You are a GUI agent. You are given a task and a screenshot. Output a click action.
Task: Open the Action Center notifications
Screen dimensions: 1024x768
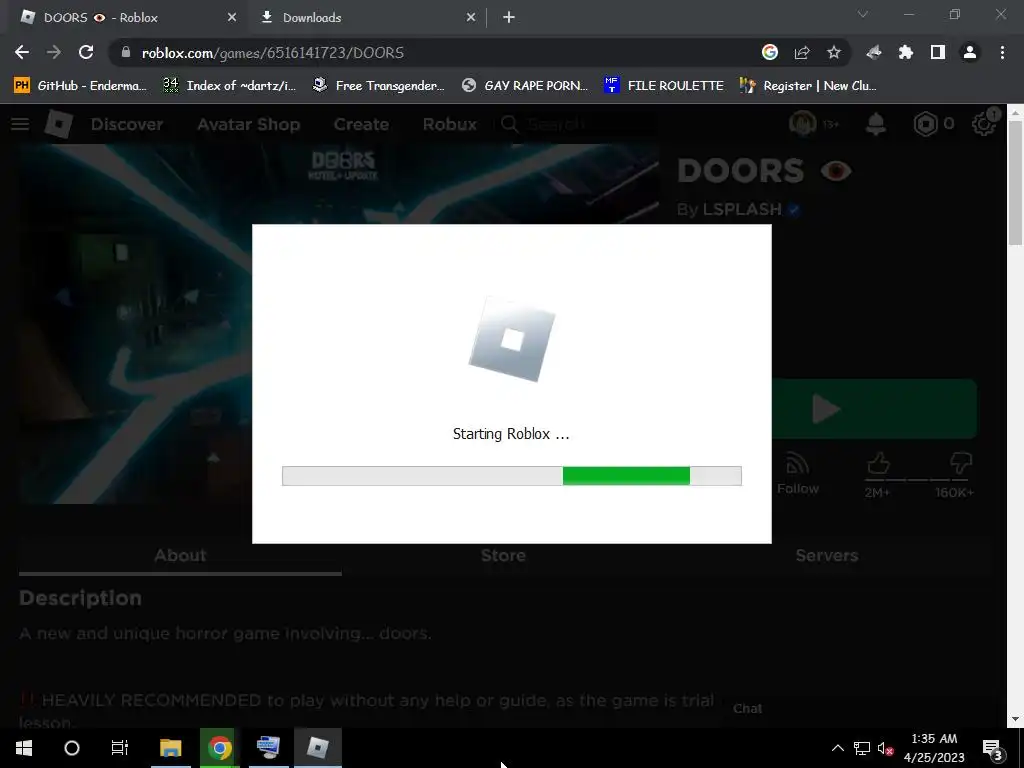tap(992, 748)
